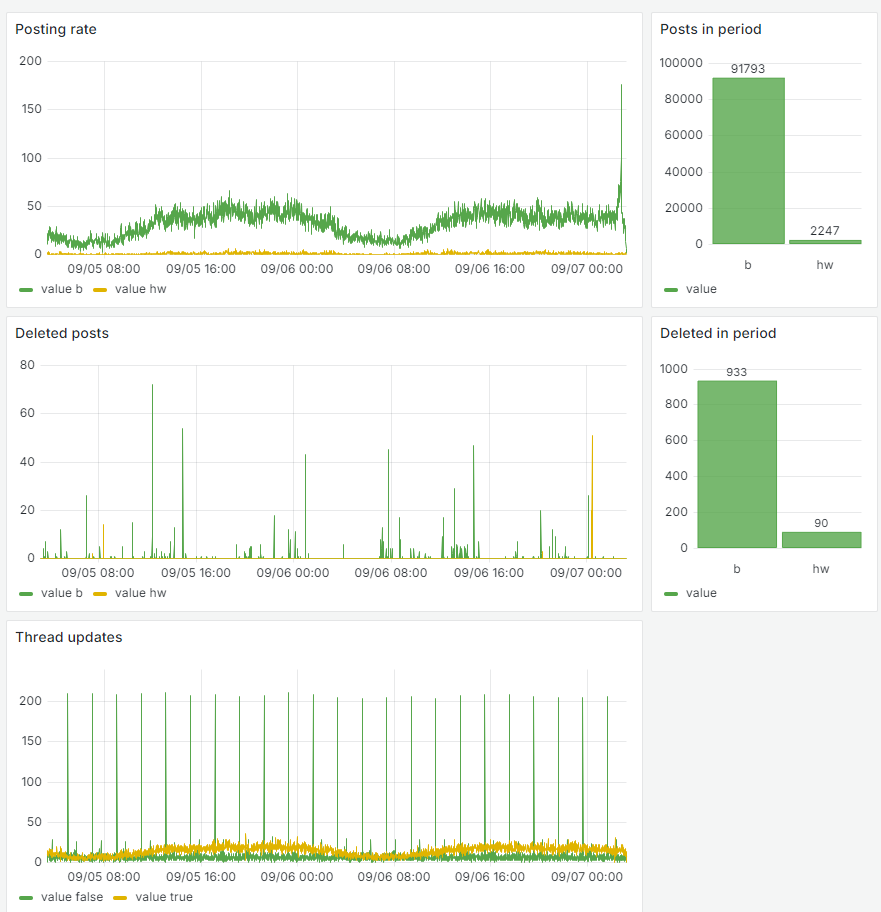881x912 pixels.
Task: Toggle 'value false' legend in Thread updates
Action: [72, 897]
